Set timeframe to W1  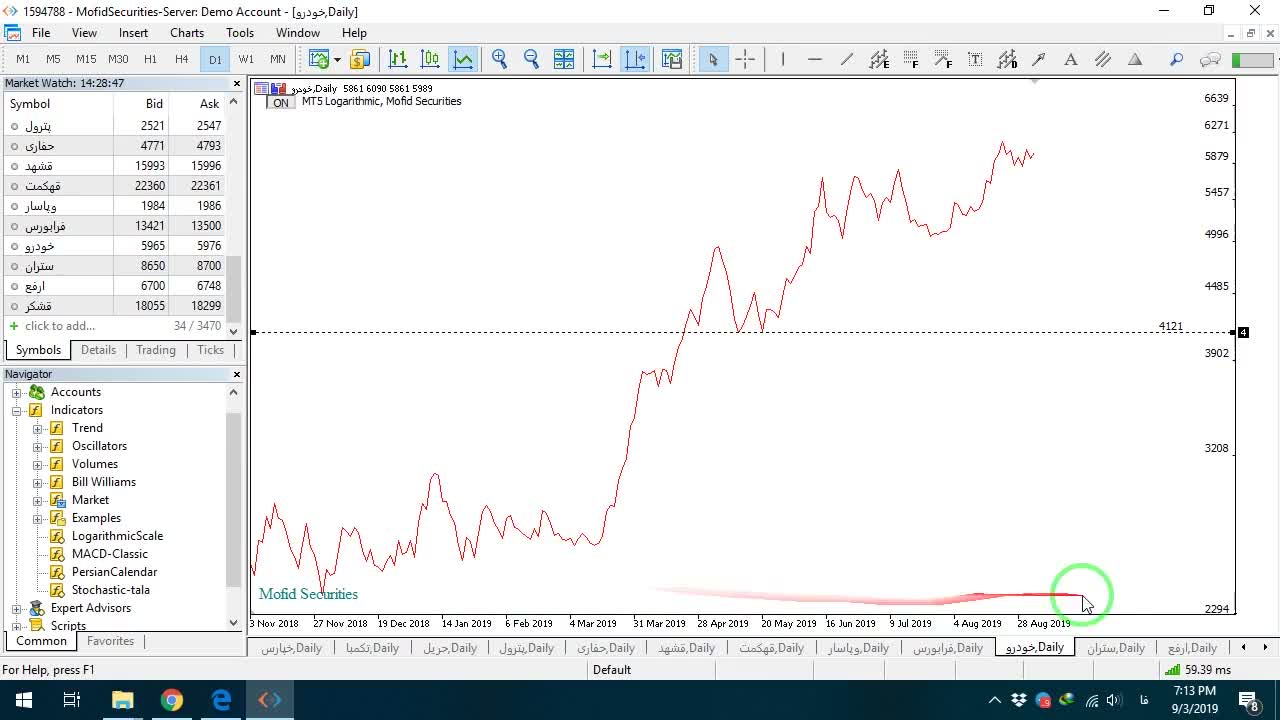pyautogui.click(x=246, y=59)
